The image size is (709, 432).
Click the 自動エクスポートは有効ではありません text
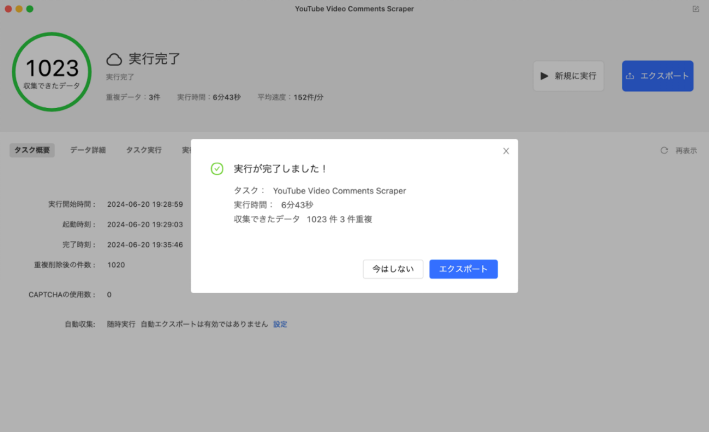point(204,324)
